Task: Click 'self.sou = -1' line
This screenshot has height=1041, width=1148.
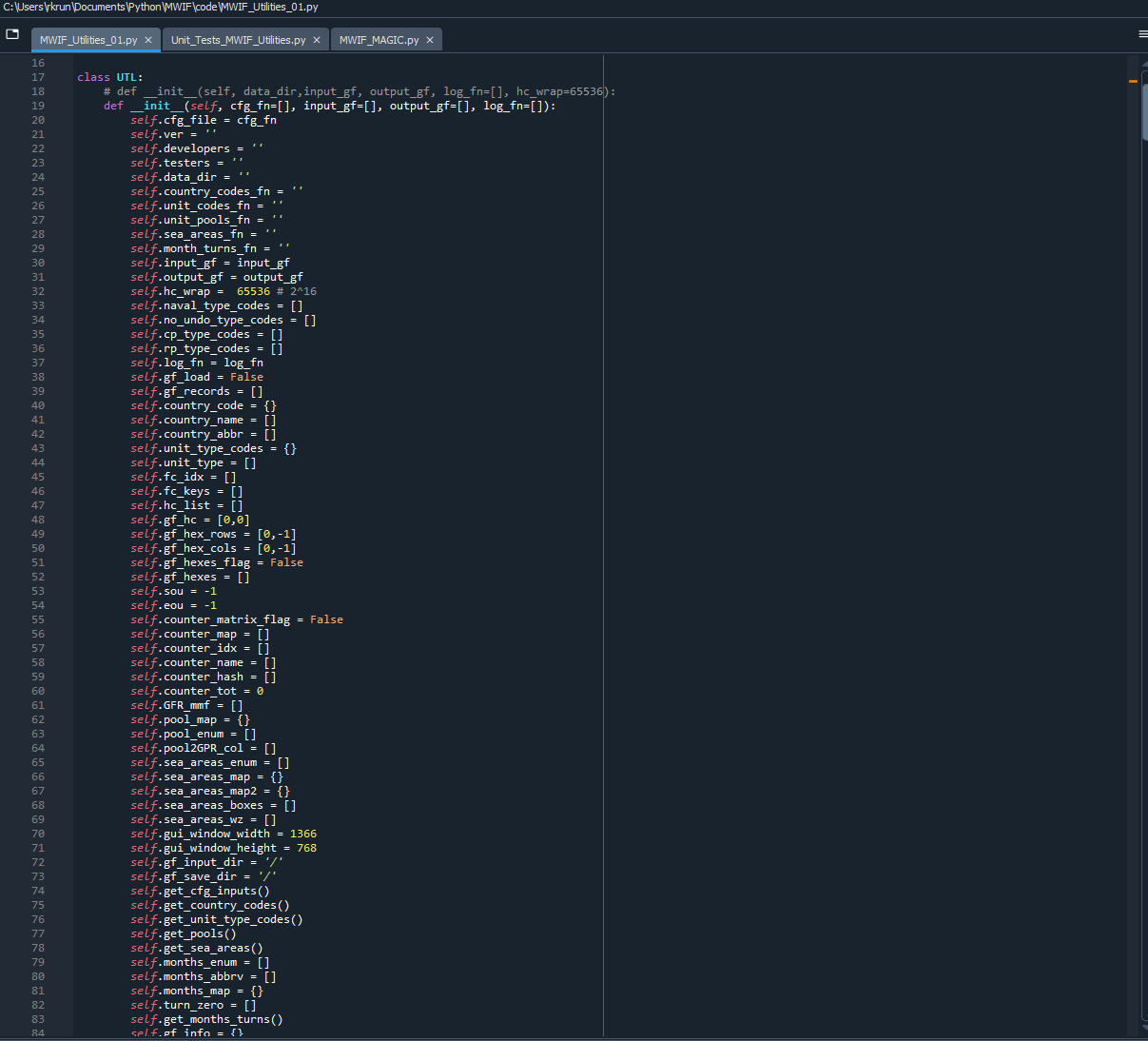Action: pos(174,591)
